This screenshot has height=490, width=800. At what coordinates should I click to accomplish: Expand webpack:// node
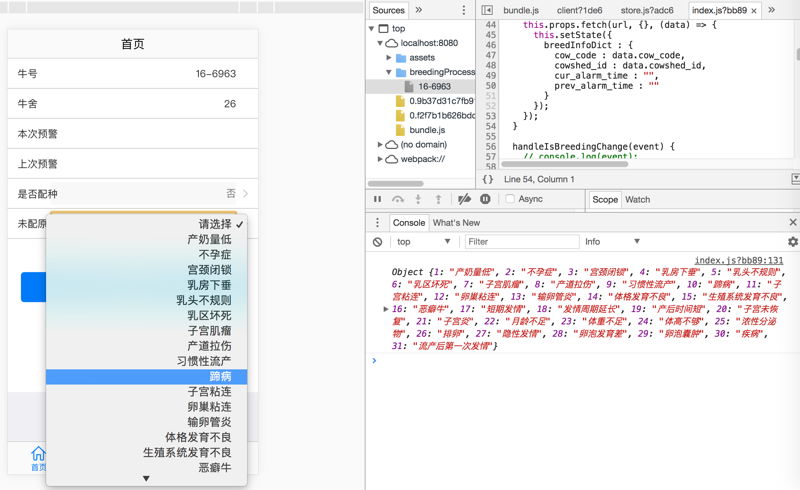[380, 159]
